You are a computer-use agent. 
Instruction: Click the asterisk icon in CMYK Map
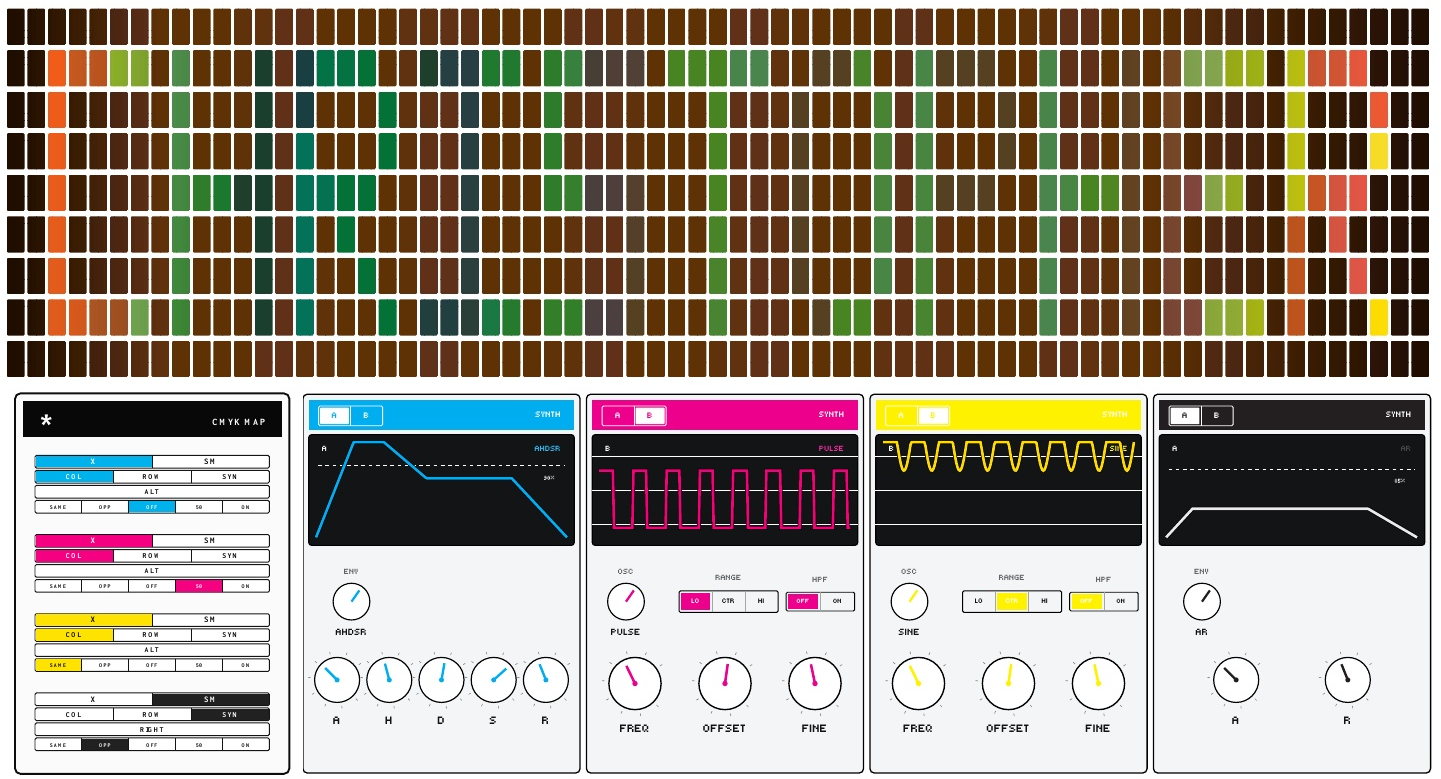tap(45, 421)
